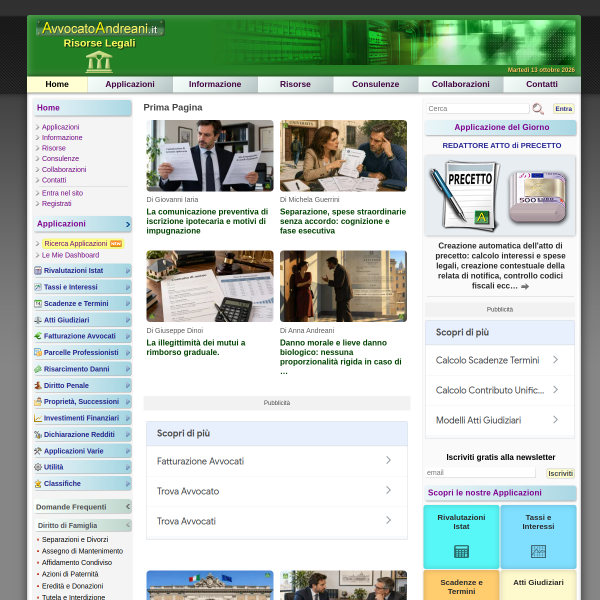
Task: Expand Diritto Penale submenu arrow
Action: (x=128, y=385)
